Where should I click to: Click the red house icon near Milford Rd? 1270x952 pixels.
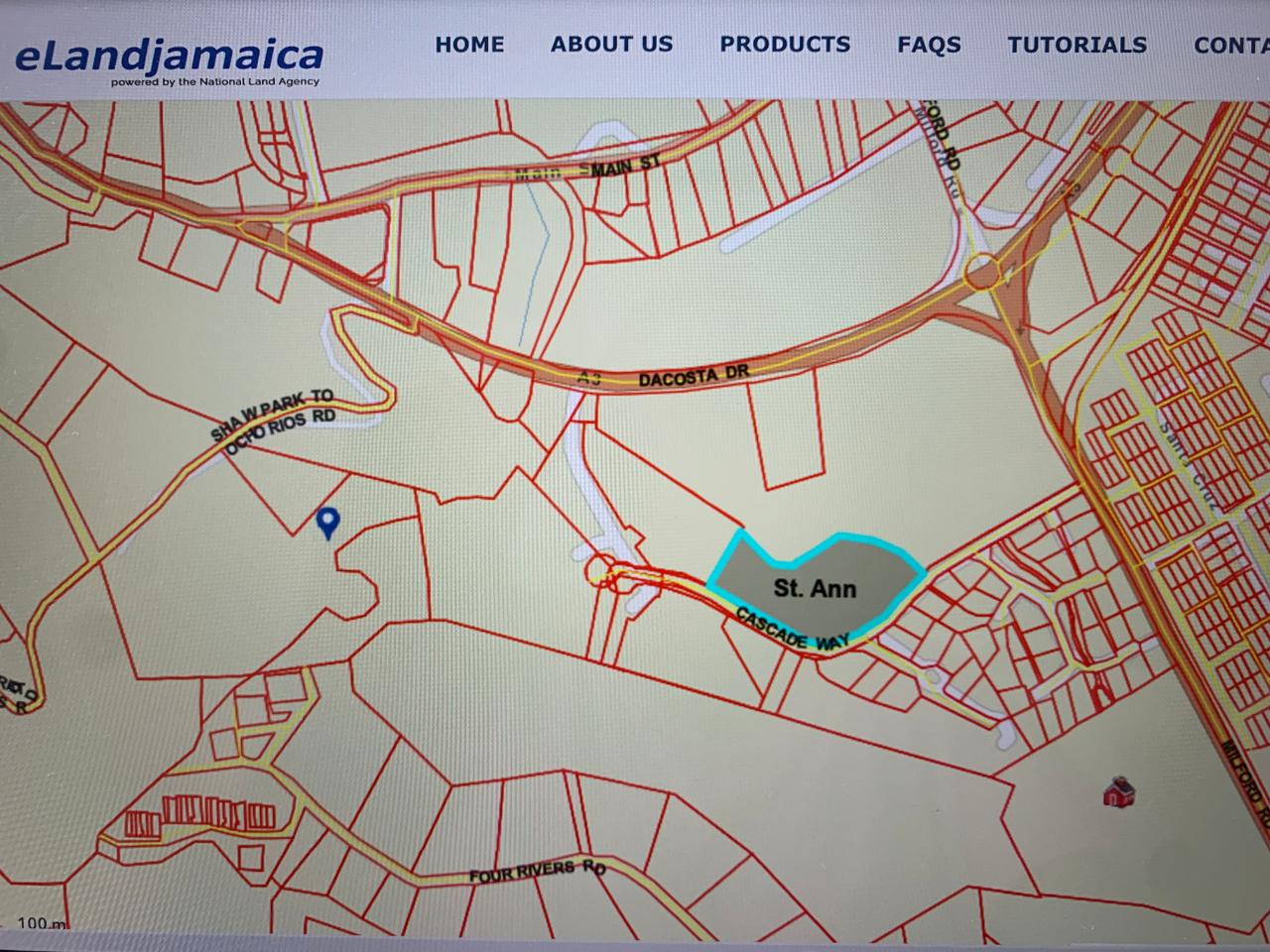pyautogui.click(x=1120, y=792)
